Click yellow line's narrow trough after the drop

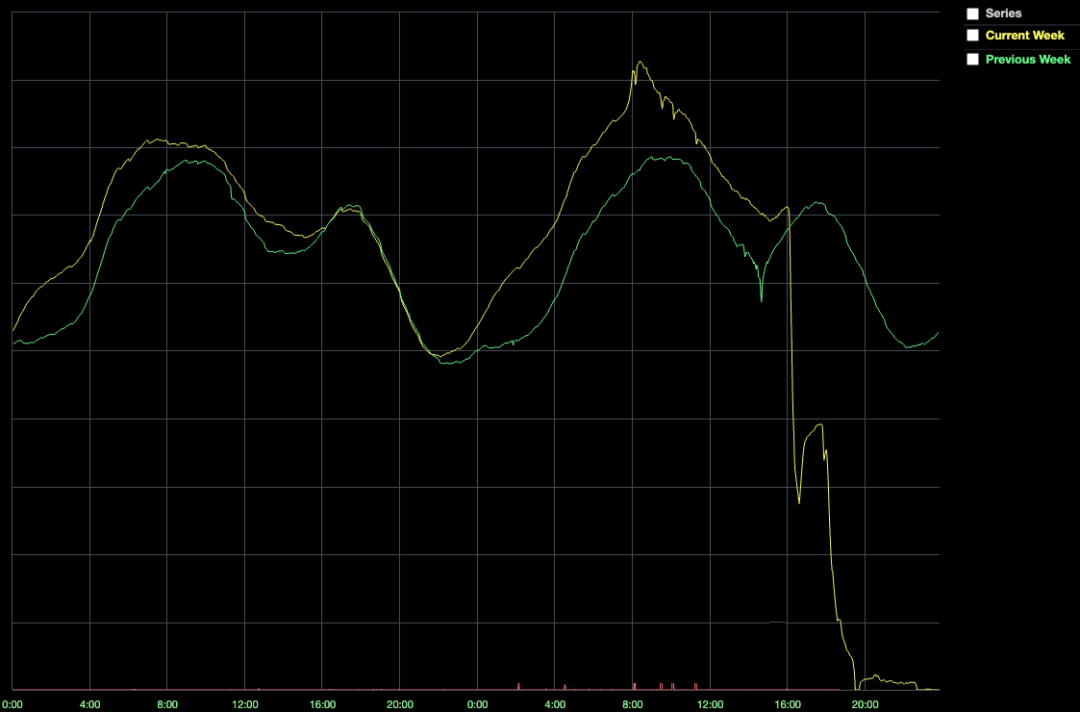click(799, 501)
